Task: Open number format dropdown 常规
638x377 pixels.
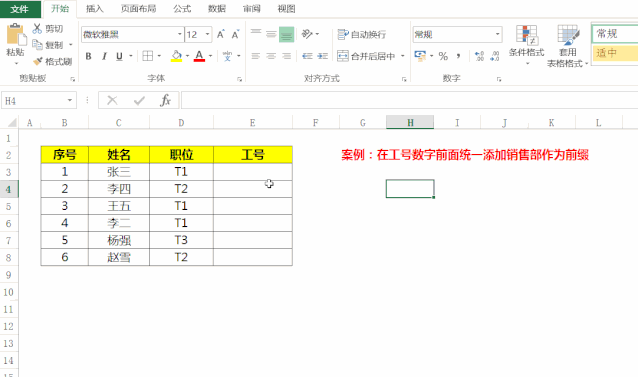Action: coord(498,35)
